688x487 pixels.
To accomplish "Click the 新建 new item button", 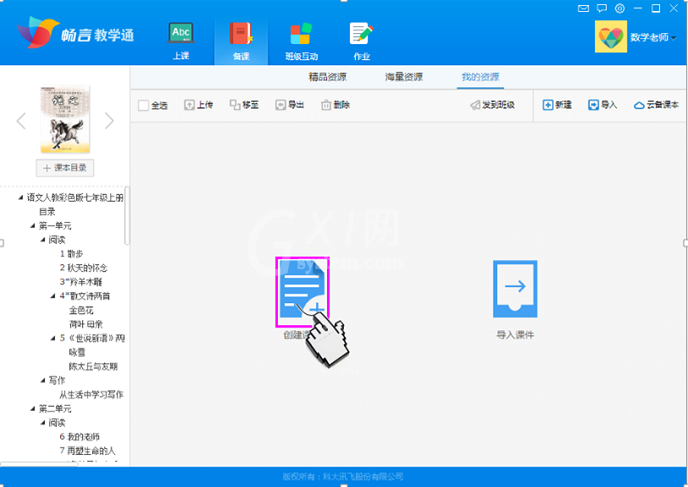I will point(557,105).
